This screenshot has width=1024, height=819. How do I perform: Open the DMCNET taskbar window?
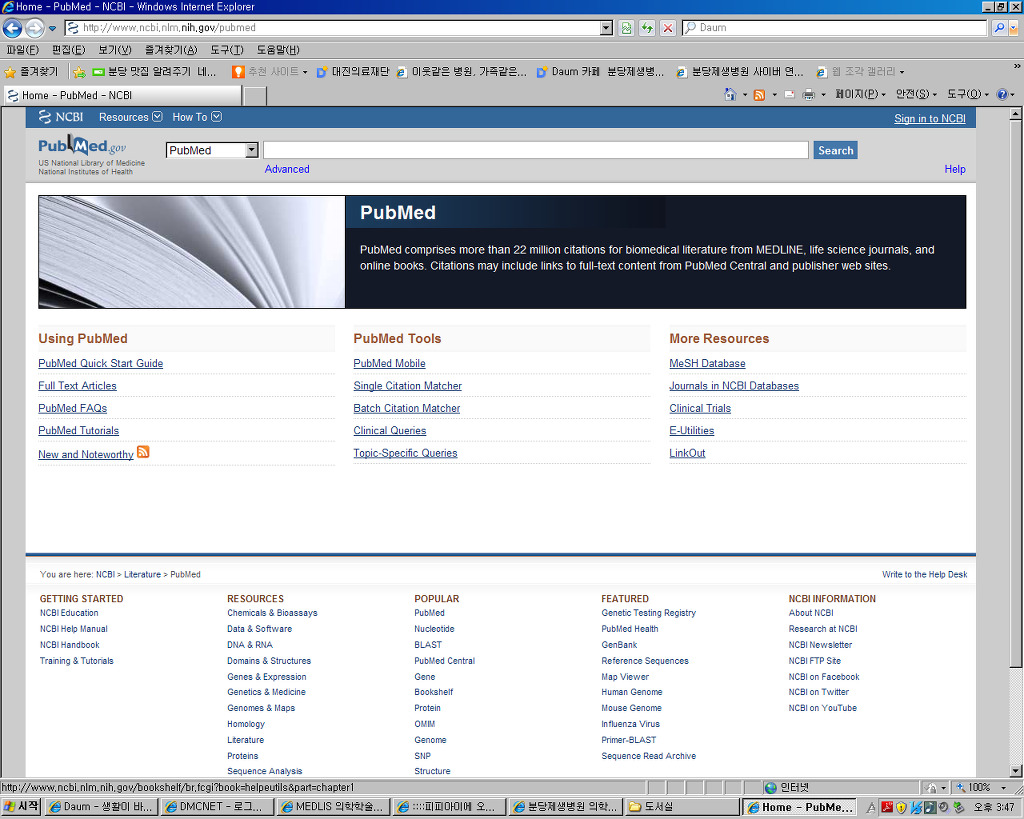(x=217, y=807)
